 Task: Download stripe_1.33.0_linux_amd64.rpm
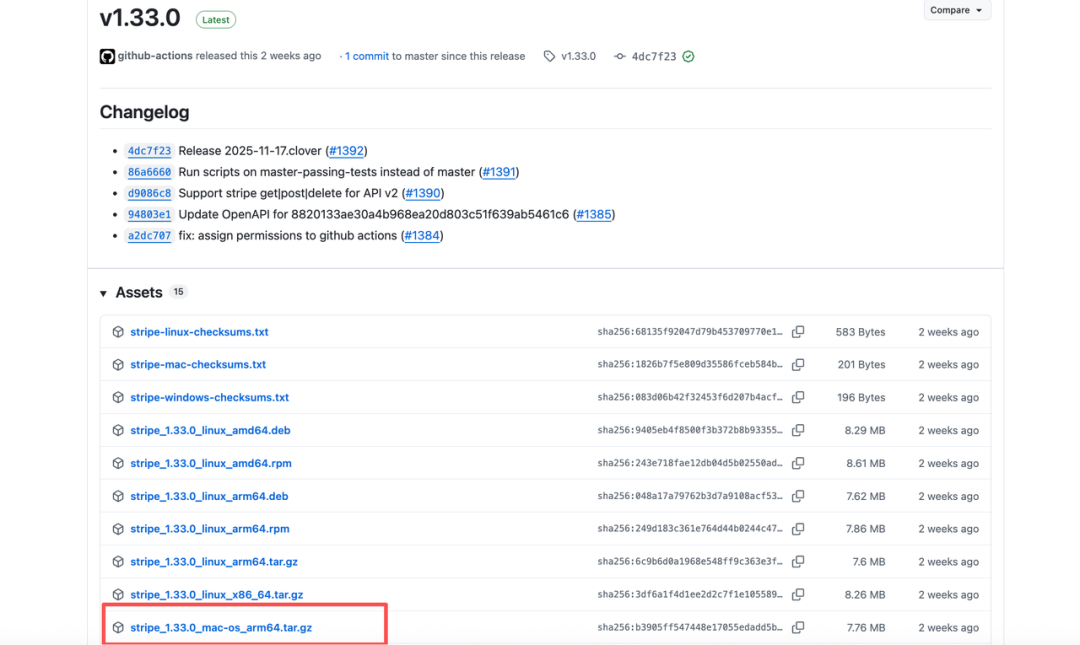[211, 463]
